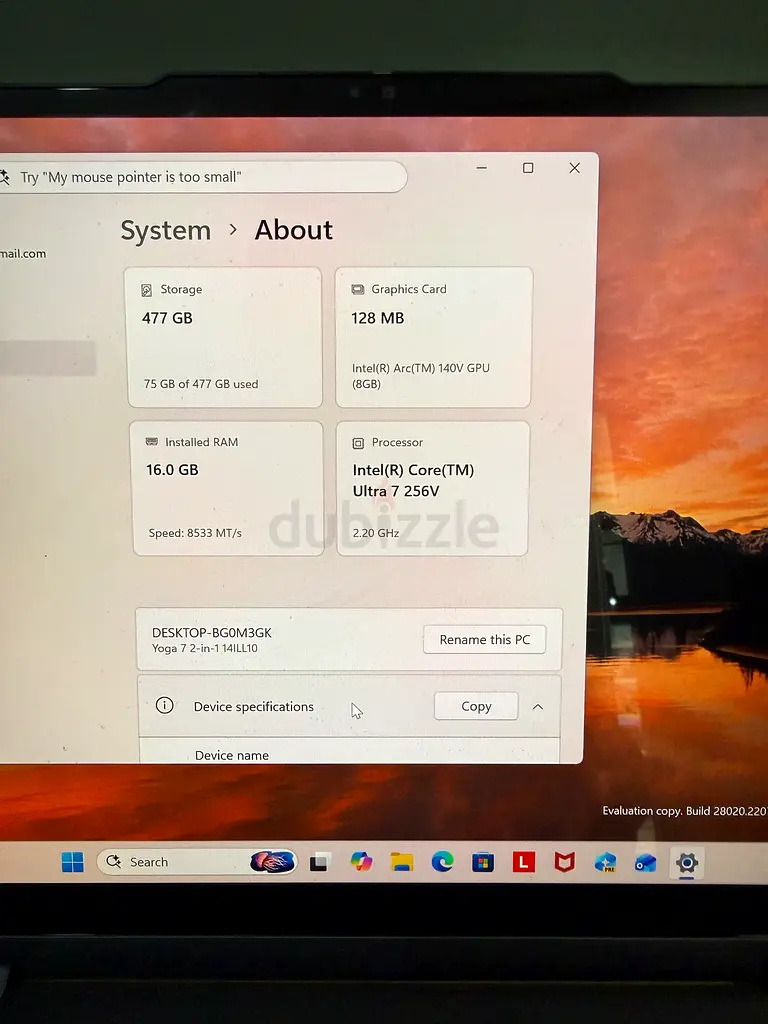Copy the device specifications
The height and width of the screenshot is (1024, 768).
(476, 706)
